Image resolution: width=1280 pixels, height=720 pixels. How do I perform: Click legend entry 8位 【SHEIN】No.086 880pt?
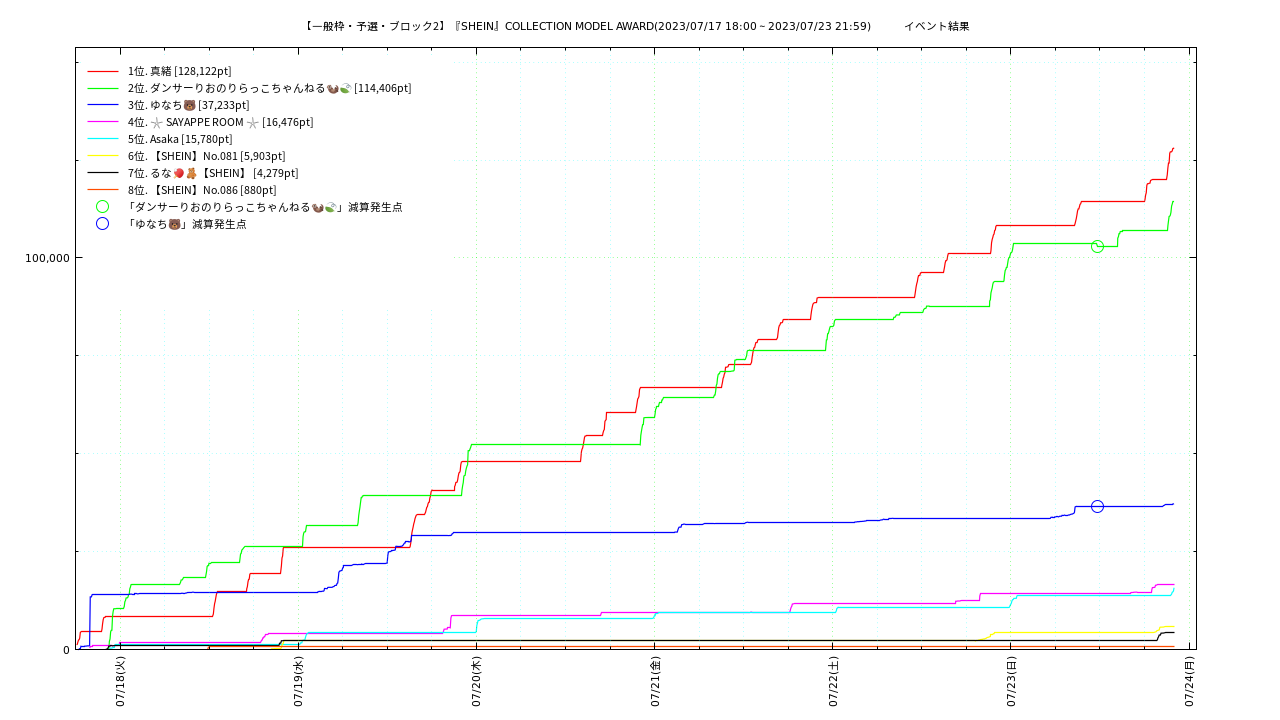(x=202, y=190)
